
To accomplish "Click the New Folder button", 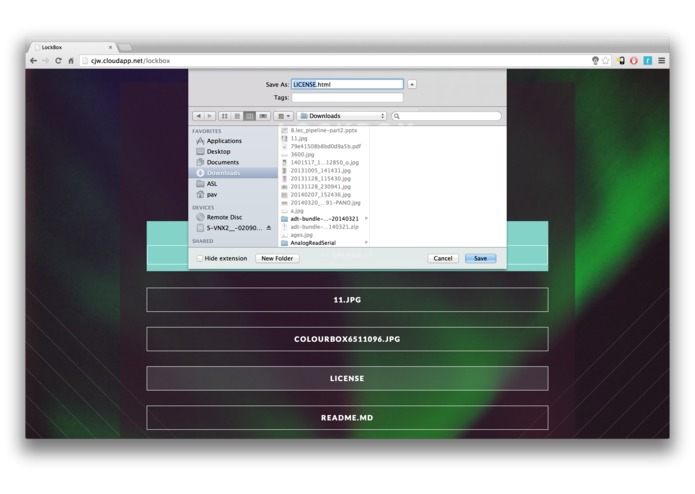I will pyautogui.click(x=277, y=258).
